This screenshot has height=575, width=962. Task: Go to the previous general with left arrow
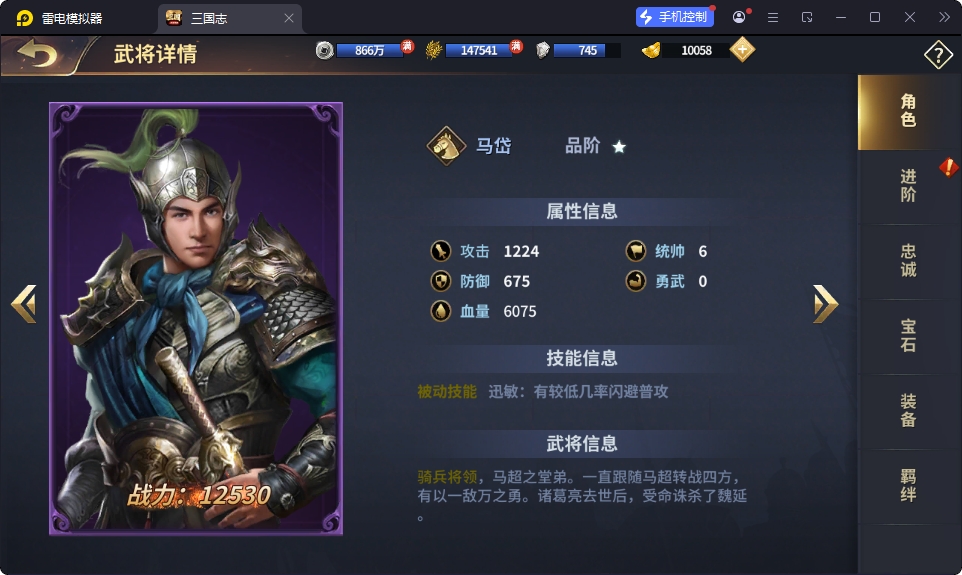[x=24, y=304]
